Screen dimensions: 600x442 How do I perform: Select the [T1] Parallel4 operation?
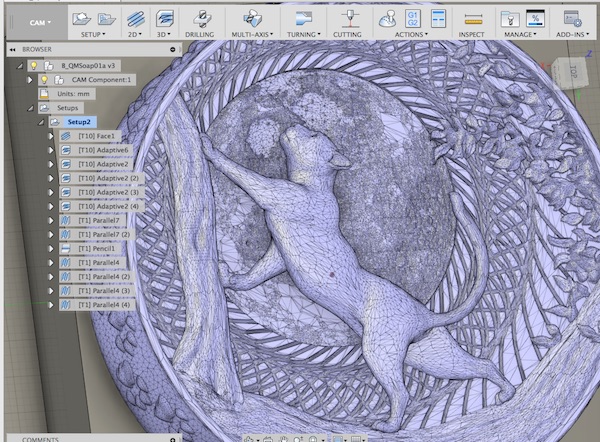[x=98, y=263]
